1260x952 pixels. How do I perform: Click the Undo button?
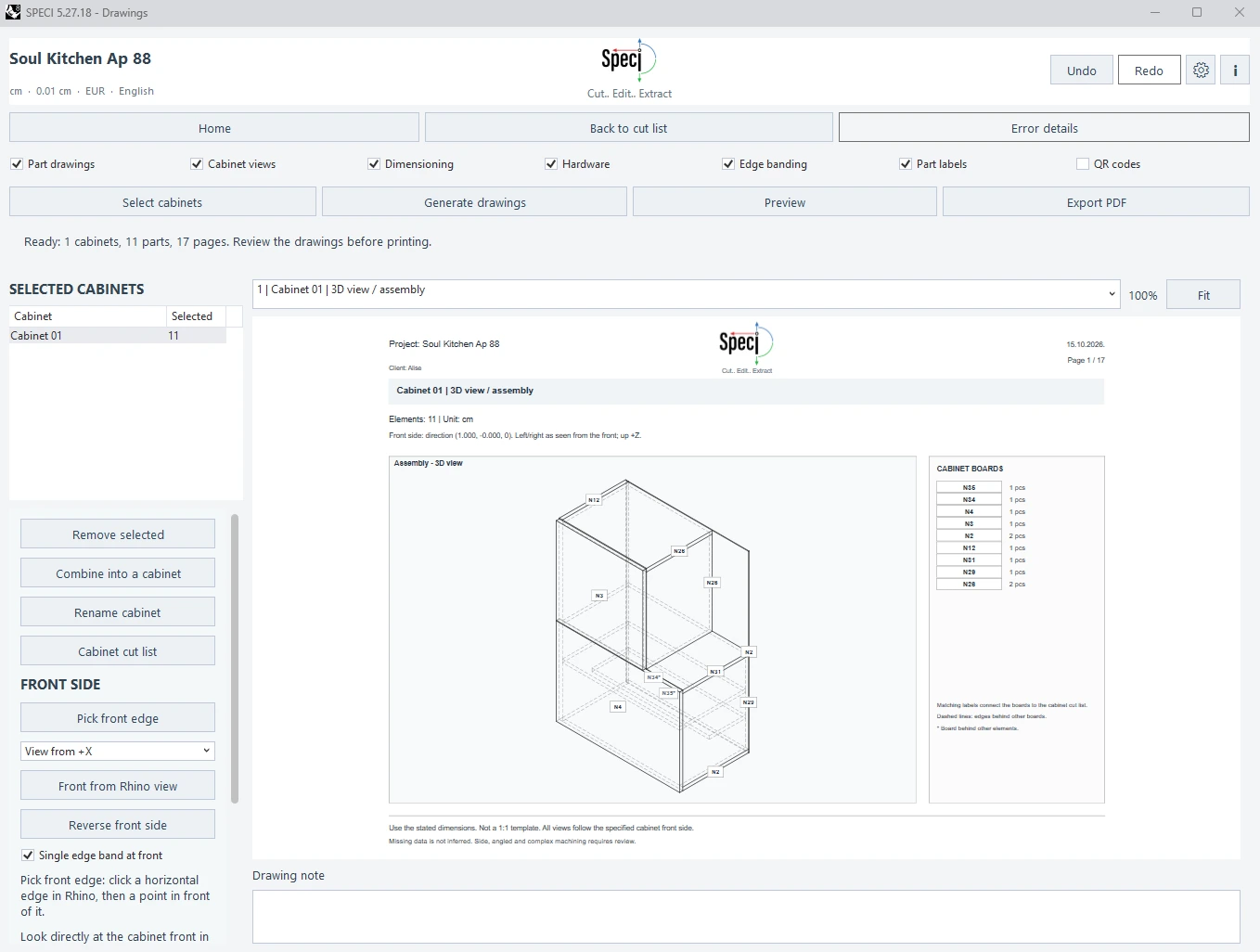tap(1082, 71)
